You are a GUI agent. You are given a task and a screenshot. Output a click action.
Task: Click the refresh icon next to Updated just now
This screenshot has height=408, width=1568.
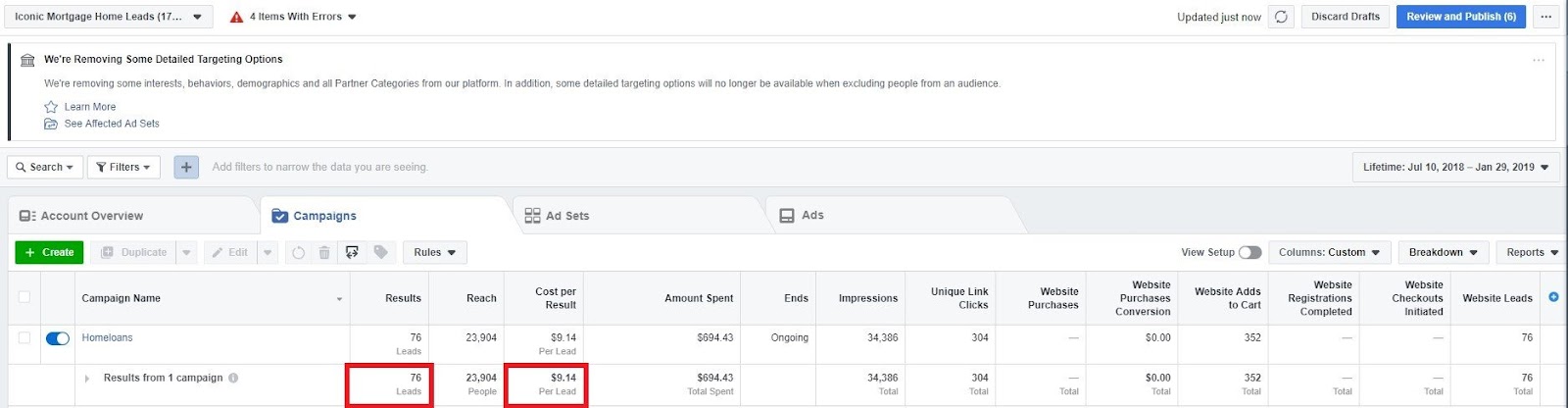coord(1281,17)
